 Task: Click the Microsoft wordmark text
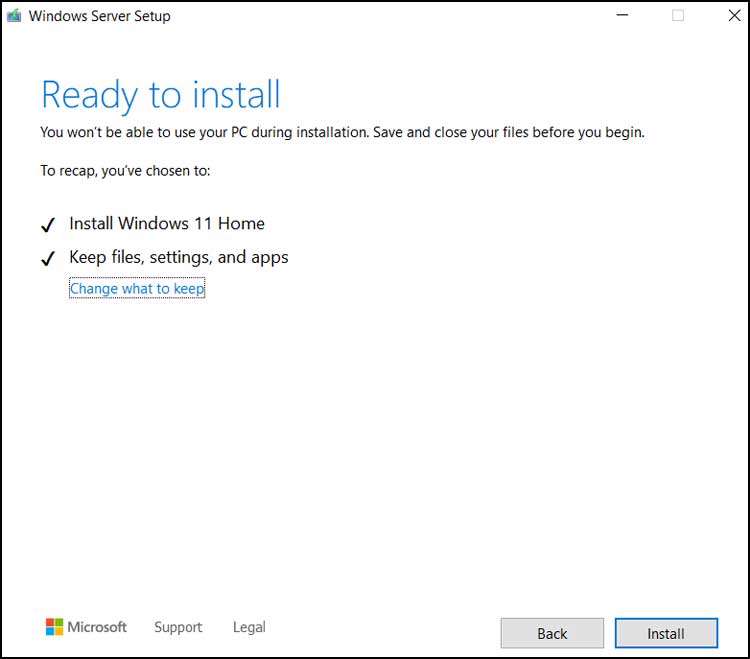coord(97,627)
